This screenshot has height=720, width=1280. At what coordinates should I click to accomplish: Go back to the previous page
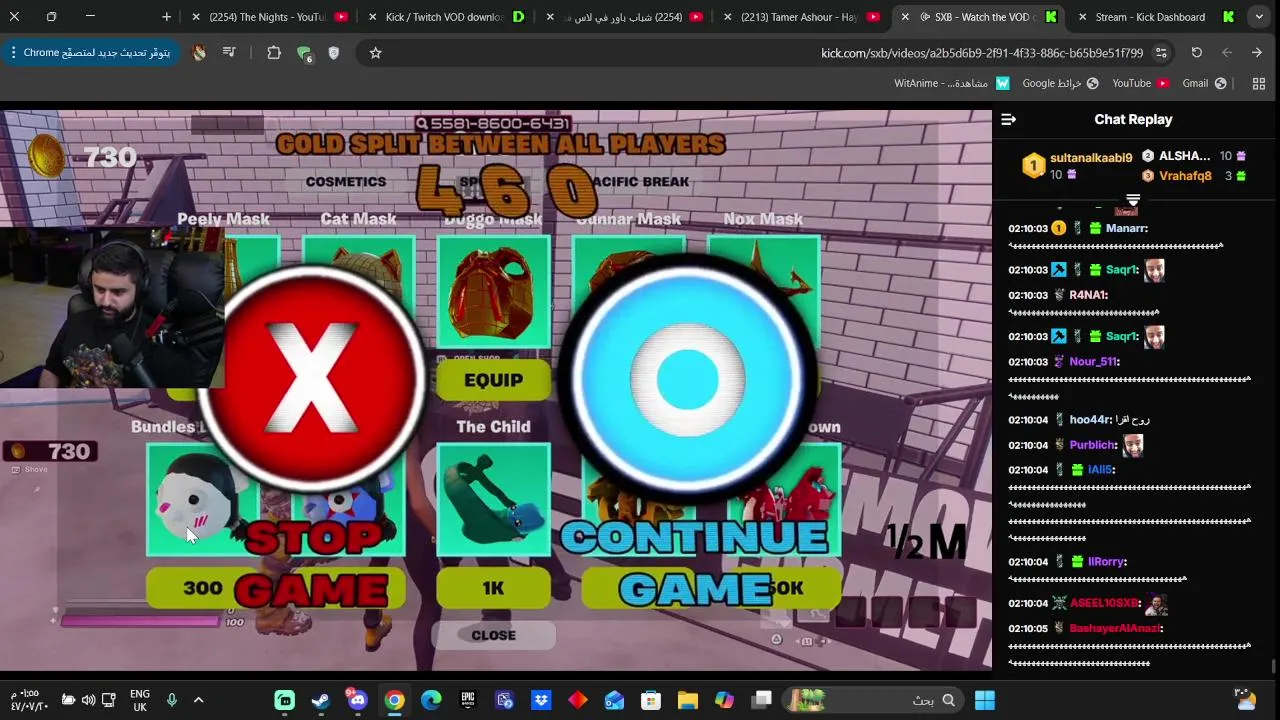click(x=1257, y=53)
